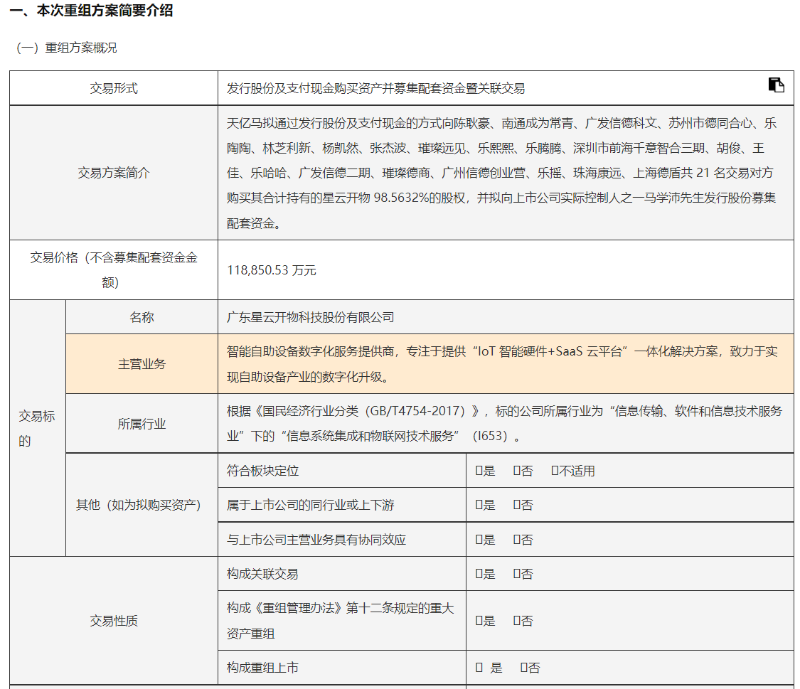The image size is (800, 689).
Task: Click company name 广东星云开物科技股份有限公司
Action: [310, 317]
